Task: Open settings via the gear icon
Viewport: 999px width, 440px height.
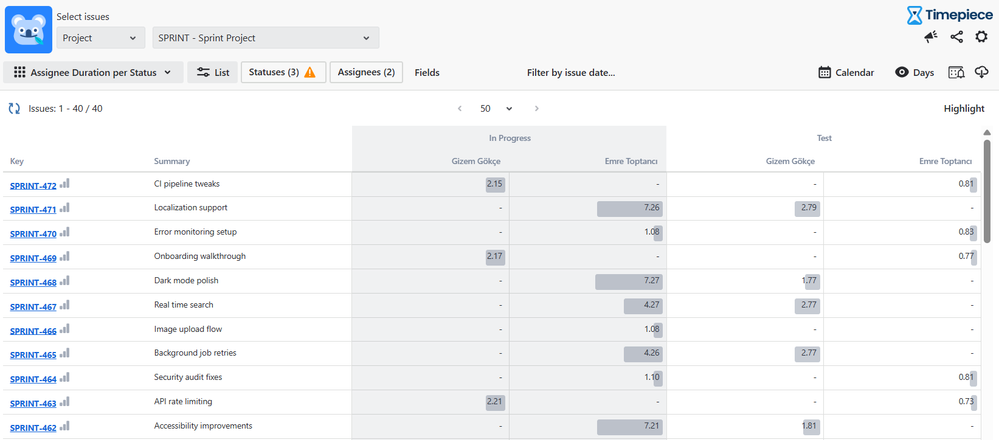Action: click(981, 37)
